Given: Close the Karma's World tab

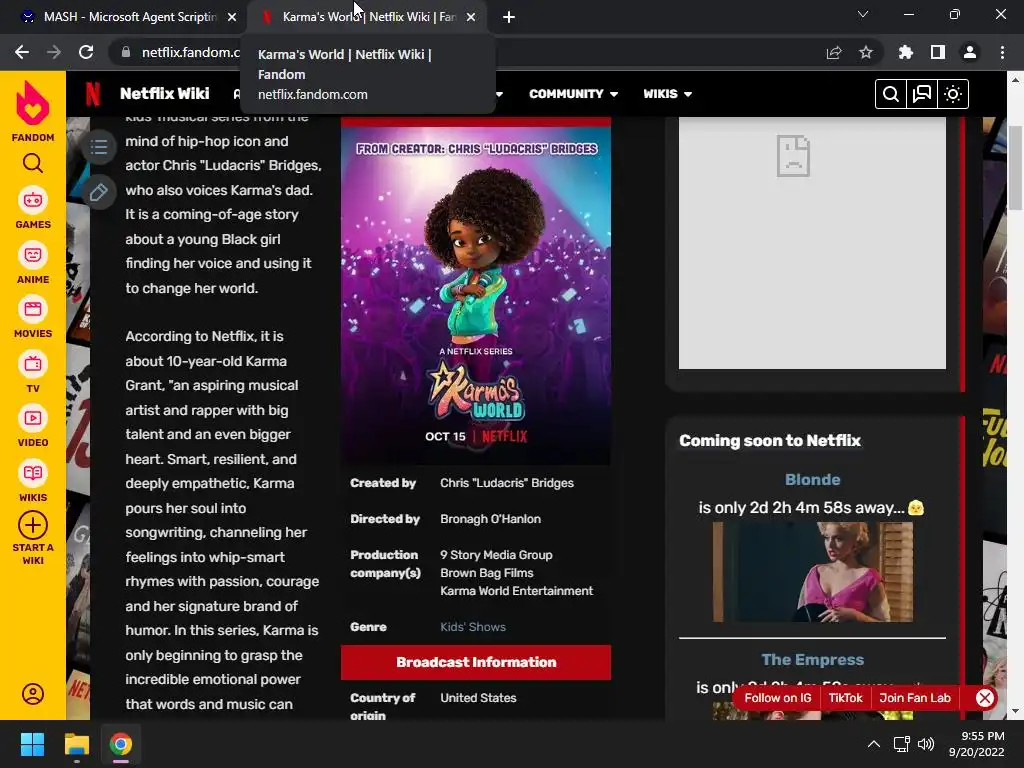Looking at the screenshot, I should tap(471, 17).
